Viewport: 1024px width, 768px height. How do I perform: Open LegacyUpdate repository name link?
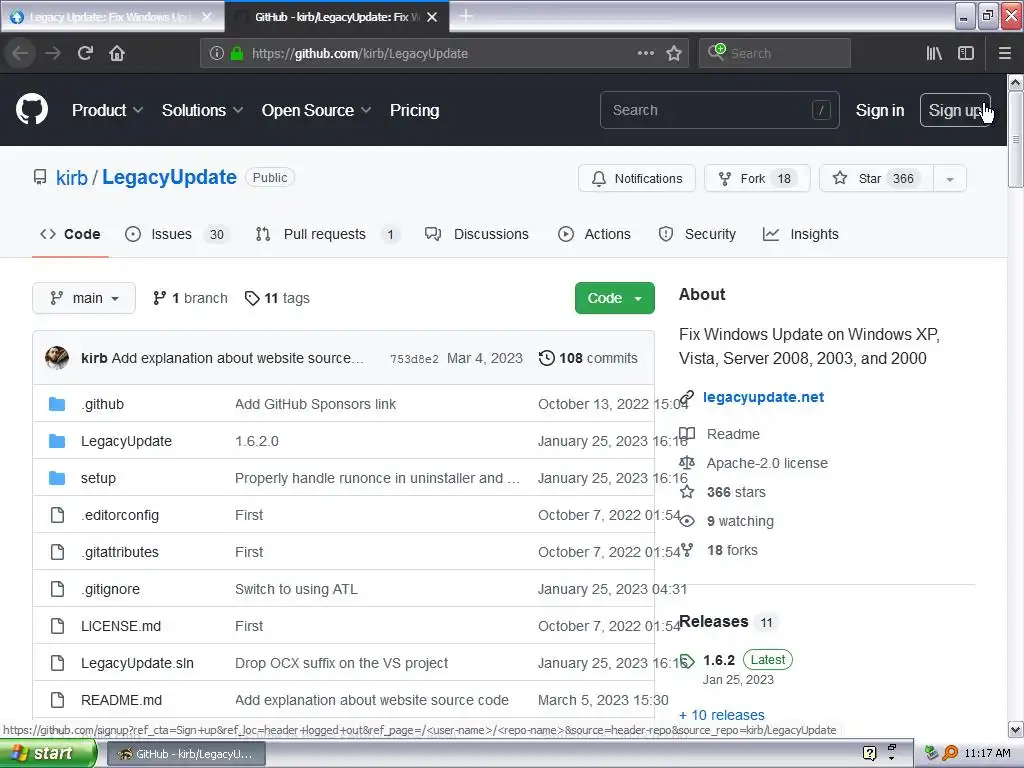(169, 178)
